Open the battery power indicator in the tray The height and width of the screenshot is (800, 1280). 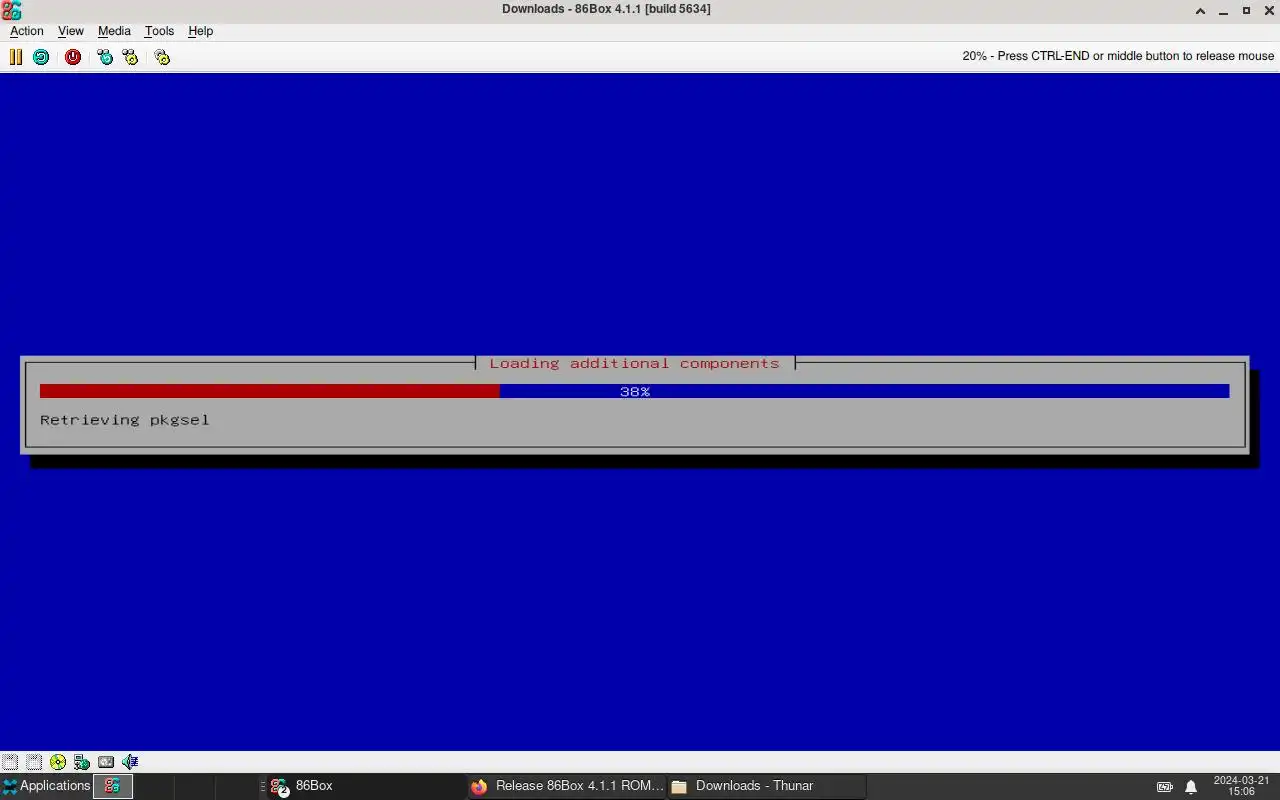(1165, 787)
